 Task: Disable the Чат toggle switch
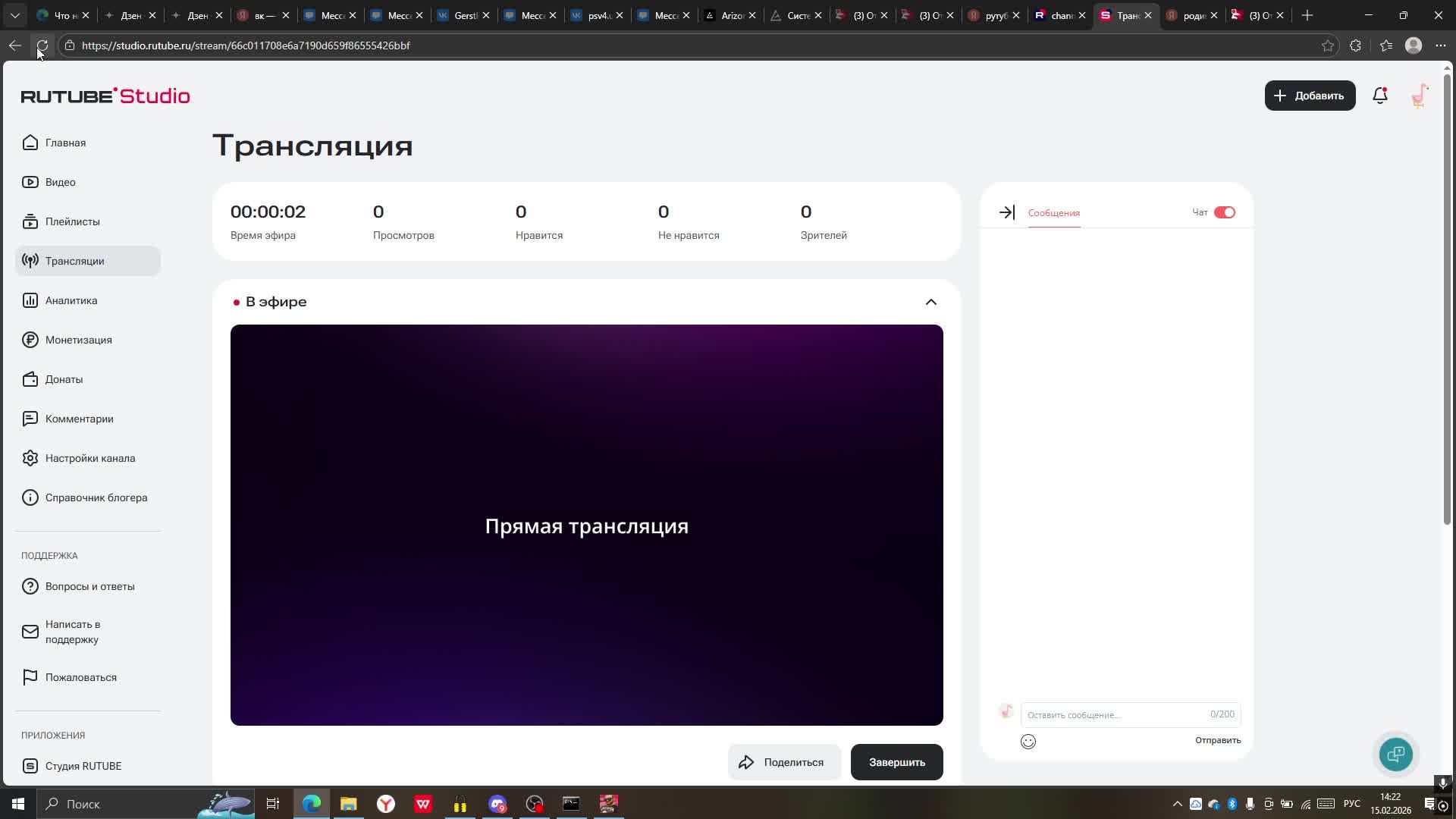(1225, 212)
